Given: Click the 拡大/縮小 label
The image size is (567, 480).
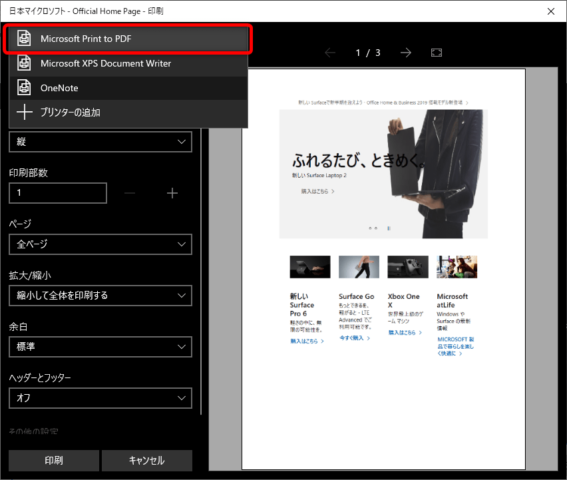Looking at the screenshot, I should [30, 275].
